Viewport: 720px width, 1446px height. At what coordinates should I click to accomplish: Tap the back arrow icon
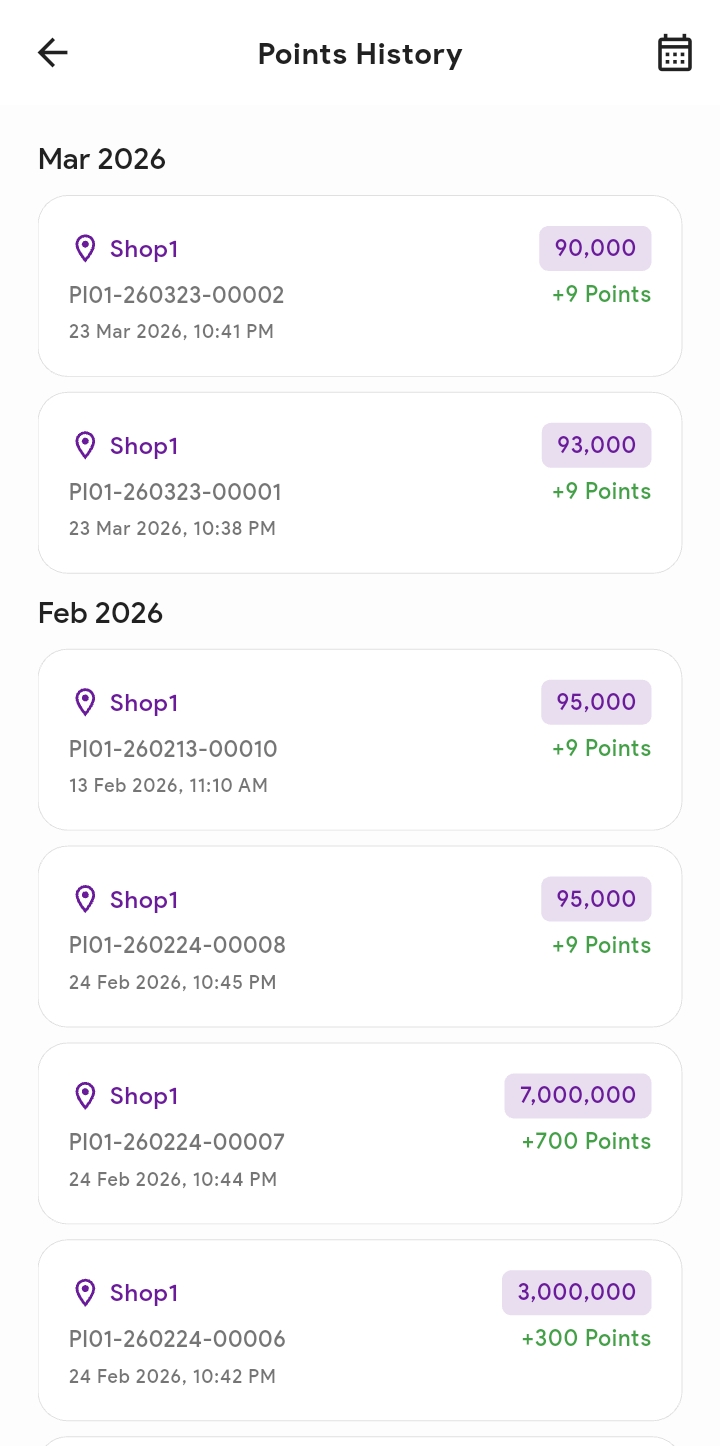(53, 53)
